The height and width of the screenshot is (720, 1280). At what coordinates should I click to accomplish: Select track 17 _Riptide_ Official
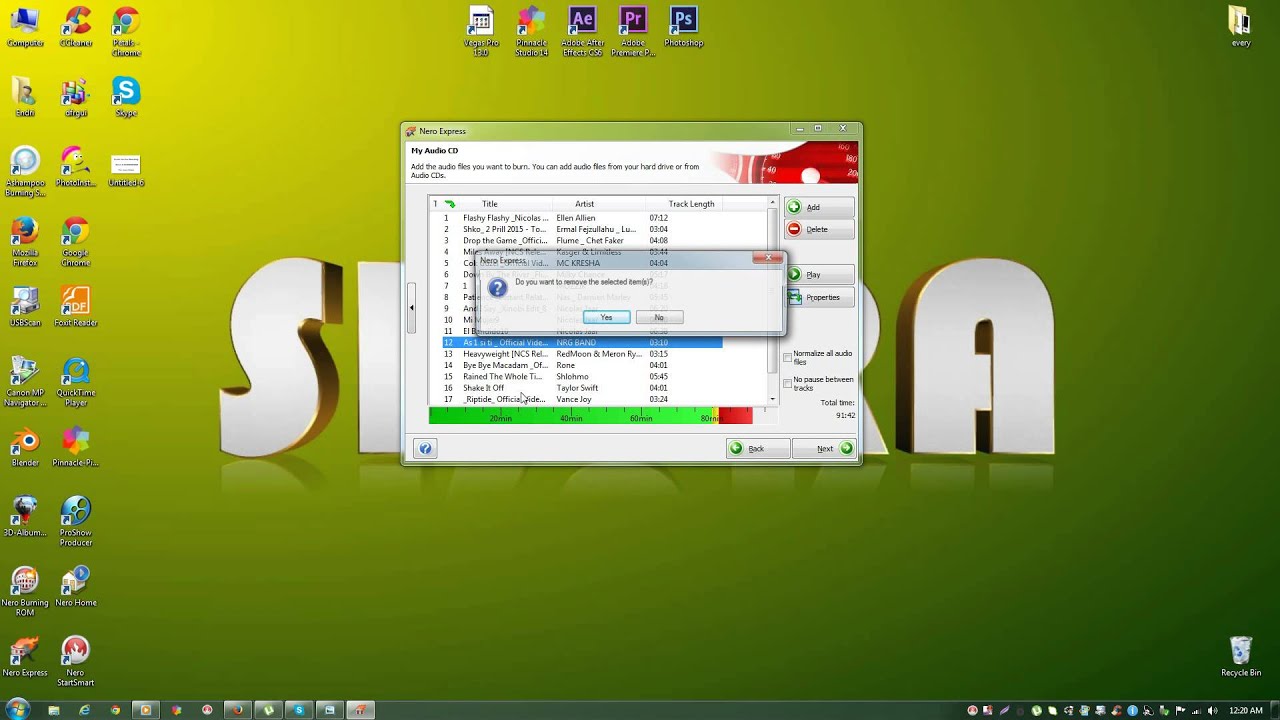582,399
